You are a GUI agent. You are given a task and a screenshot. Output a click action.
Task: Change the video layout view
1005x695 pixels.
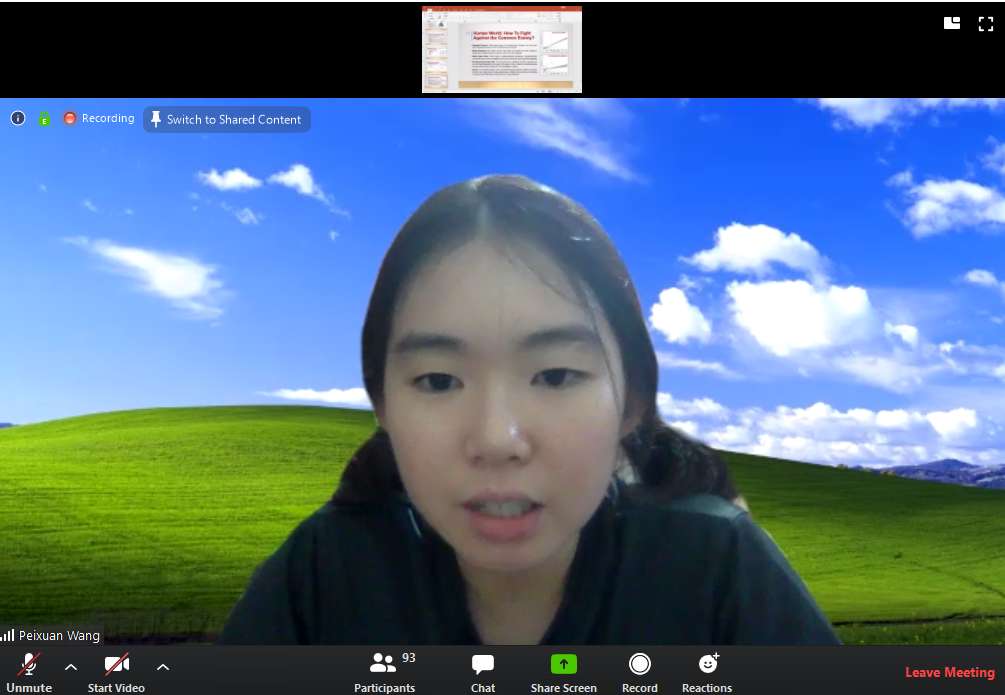pos(952,24)
